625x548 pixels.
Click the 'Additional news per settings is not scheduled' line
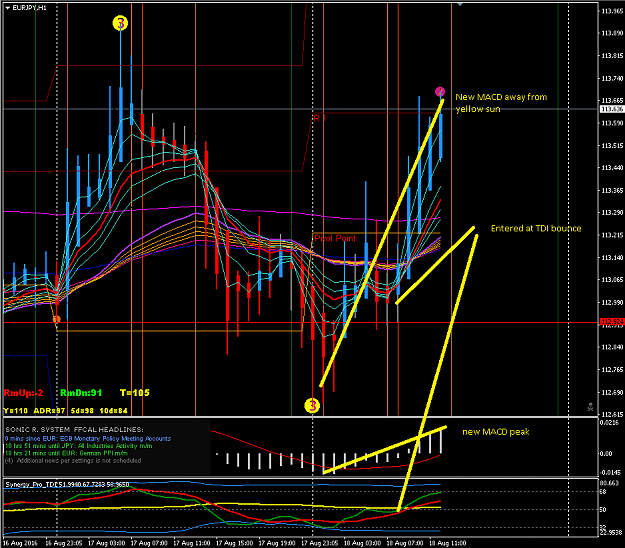click(73, 461)
